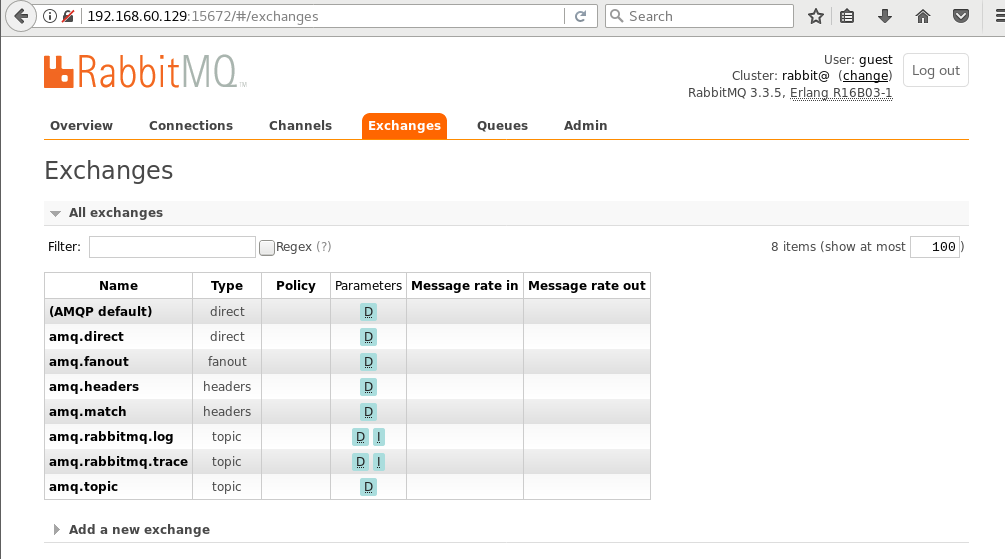The height and width of the screenshot is (559, 1005).
Task: Click the D badge in amq.headers row
Action: point(369,387)
